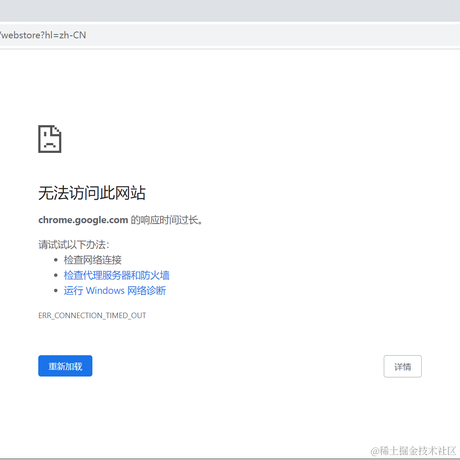460x460 pixels.
Task: Click the 无法访问此网站 heading
Action: coord(92,193)
